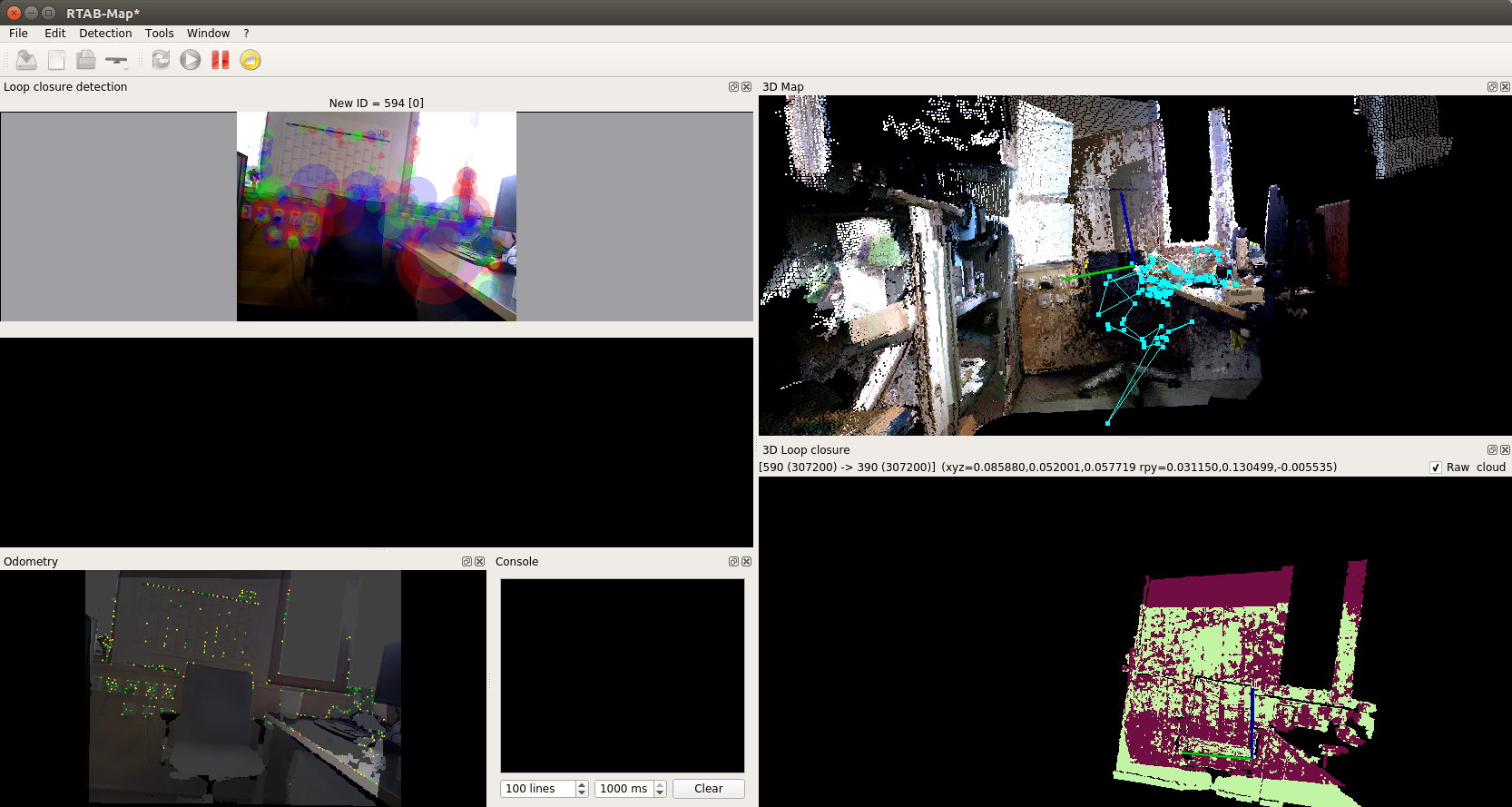Click the Odometry panel title

(31, 562)
